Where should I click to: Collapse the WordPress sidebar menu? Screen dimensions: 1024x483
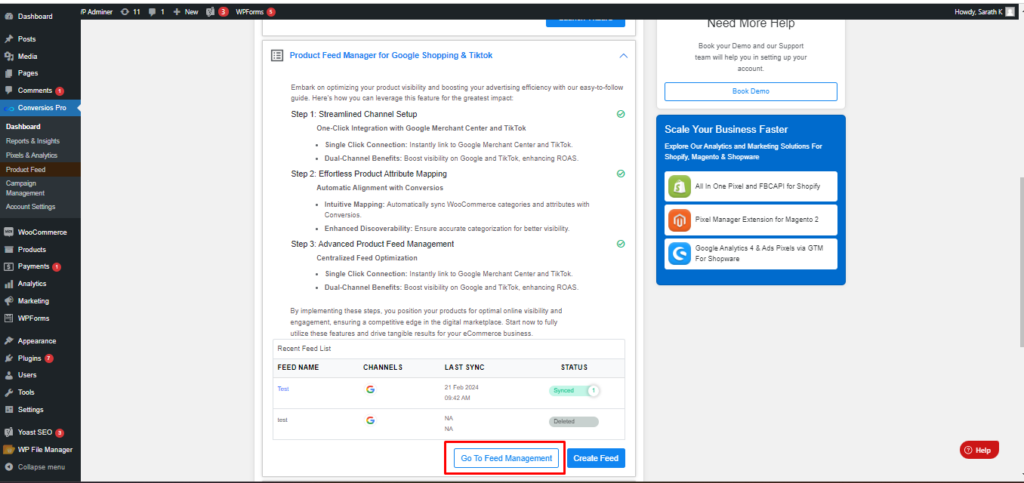[35, 467]
